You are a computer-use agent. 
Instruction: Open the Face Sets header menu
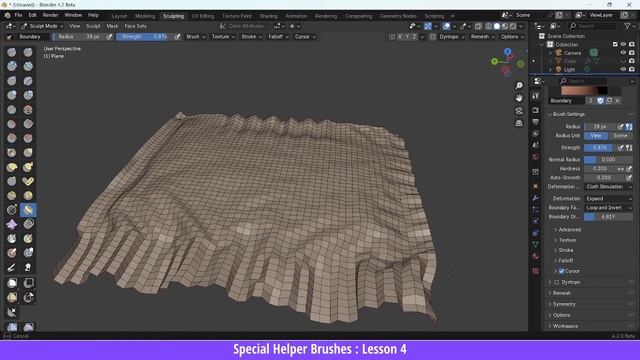coord(136,26)
